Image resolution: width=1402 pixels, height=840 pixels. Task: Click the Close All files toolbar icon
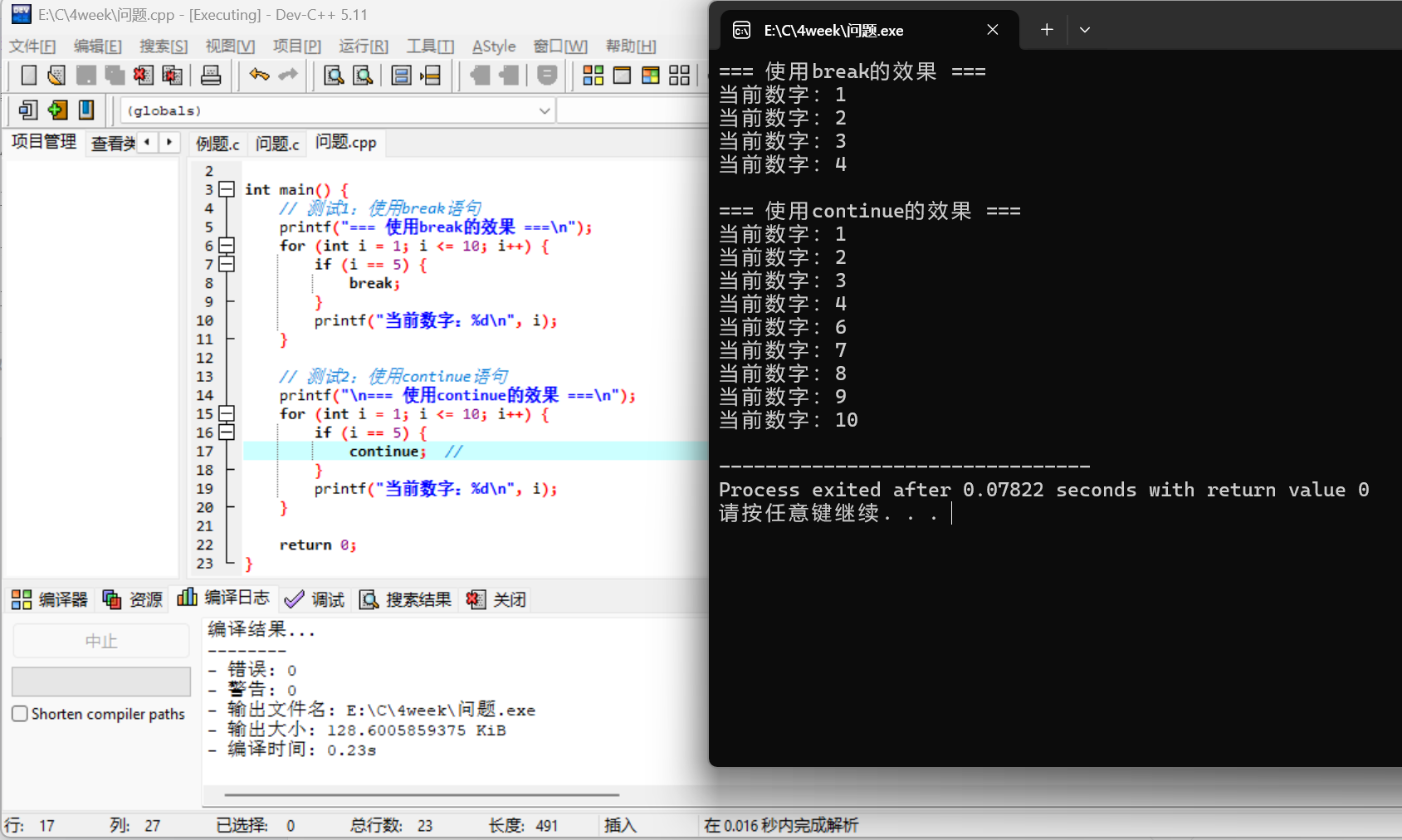[173, 76]
